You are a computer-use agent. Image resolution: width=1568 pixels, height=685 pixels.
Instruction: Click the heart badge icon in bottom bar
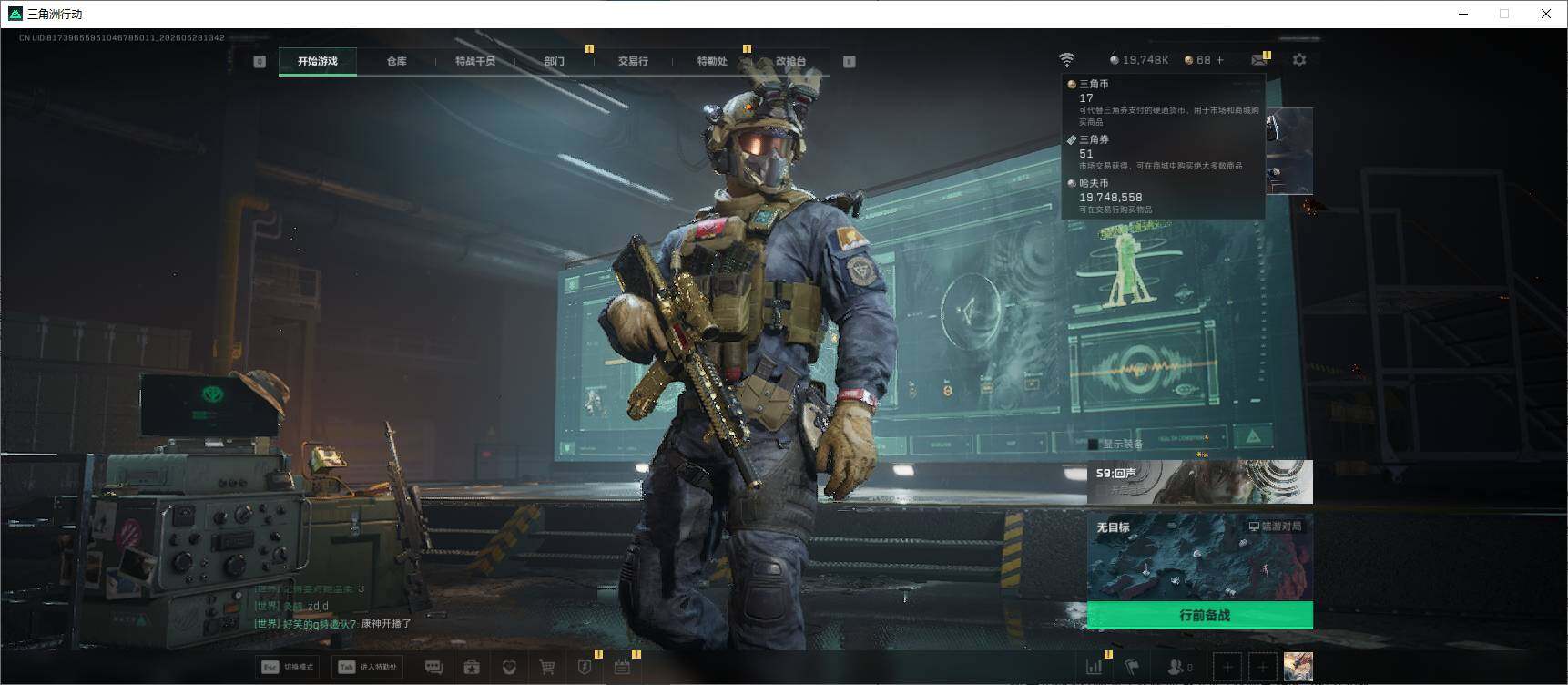pos(509,668)
